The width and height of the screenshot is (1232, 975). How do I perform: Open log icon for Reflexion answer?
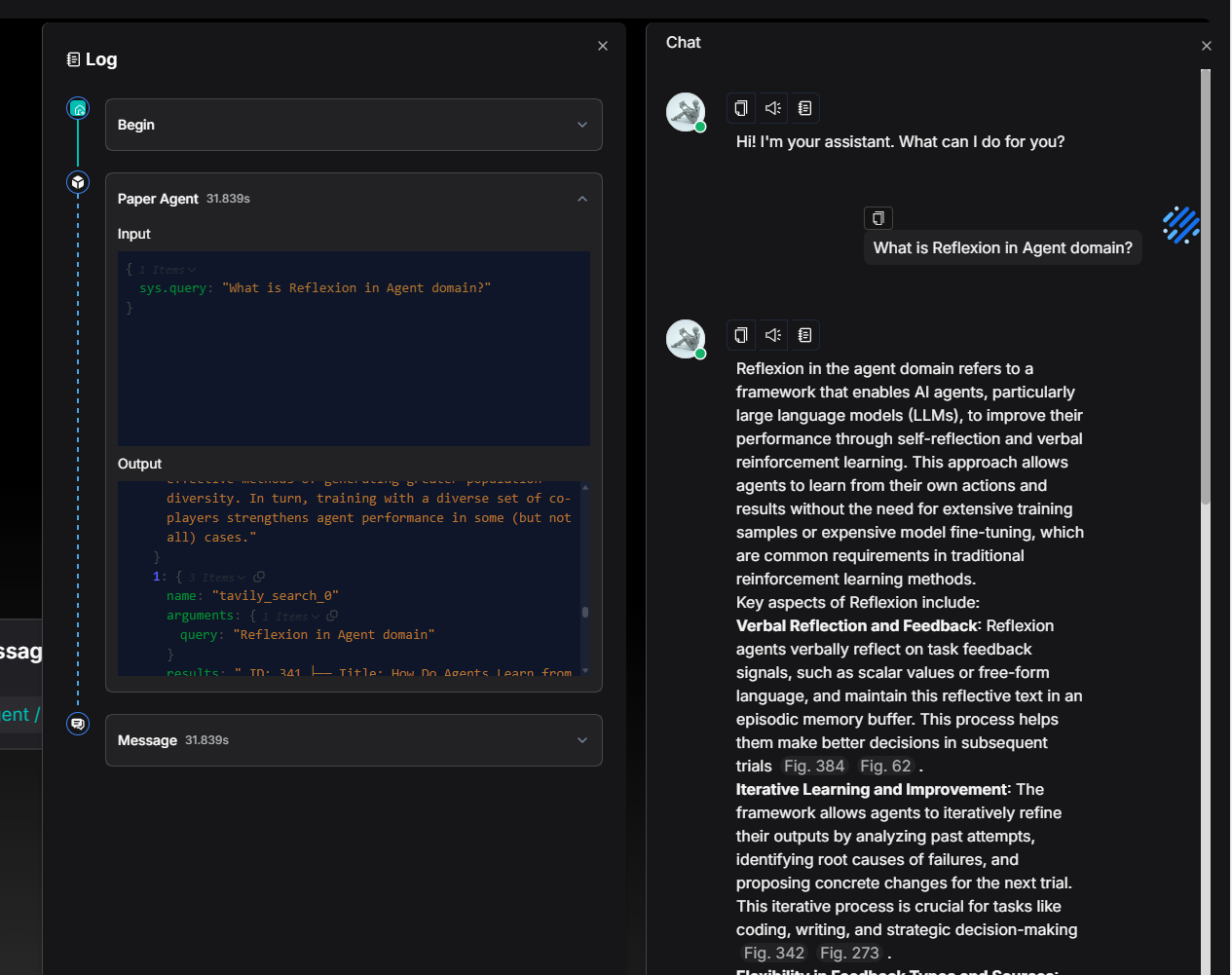click(804, 335)
